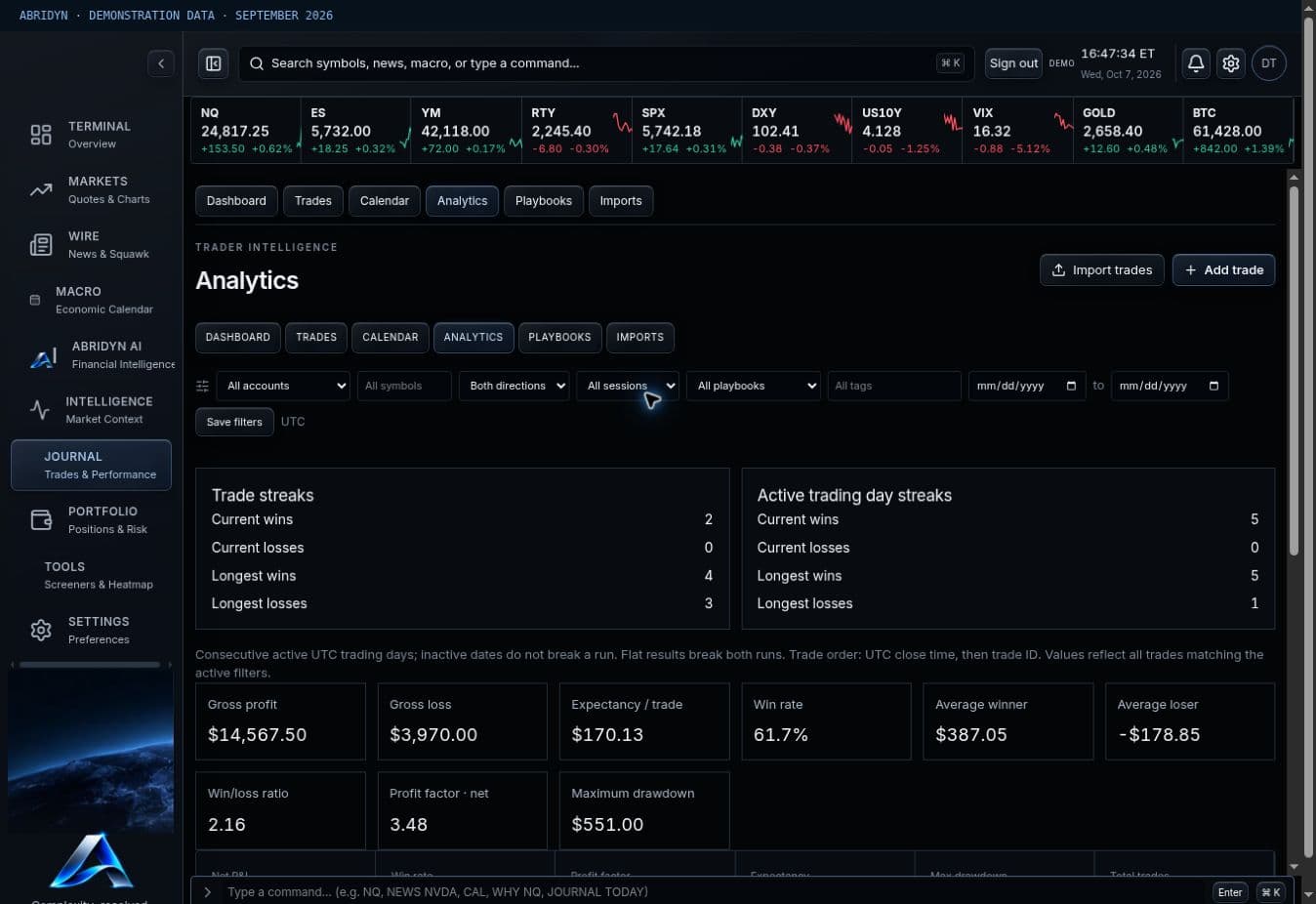Screen dimensions: 1316x904
Task: Toggle the side panel layout icon
Action: (x=213, y=63)
